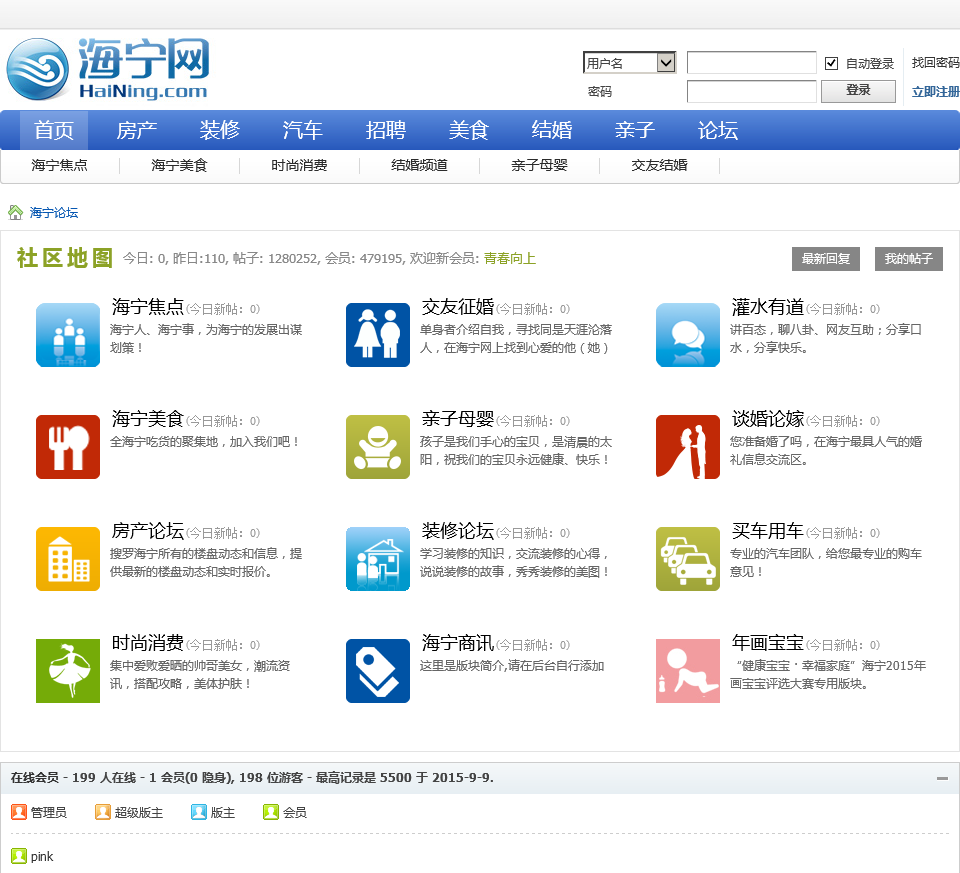Click the 亲子母婴 baby icon

(378, 447)
